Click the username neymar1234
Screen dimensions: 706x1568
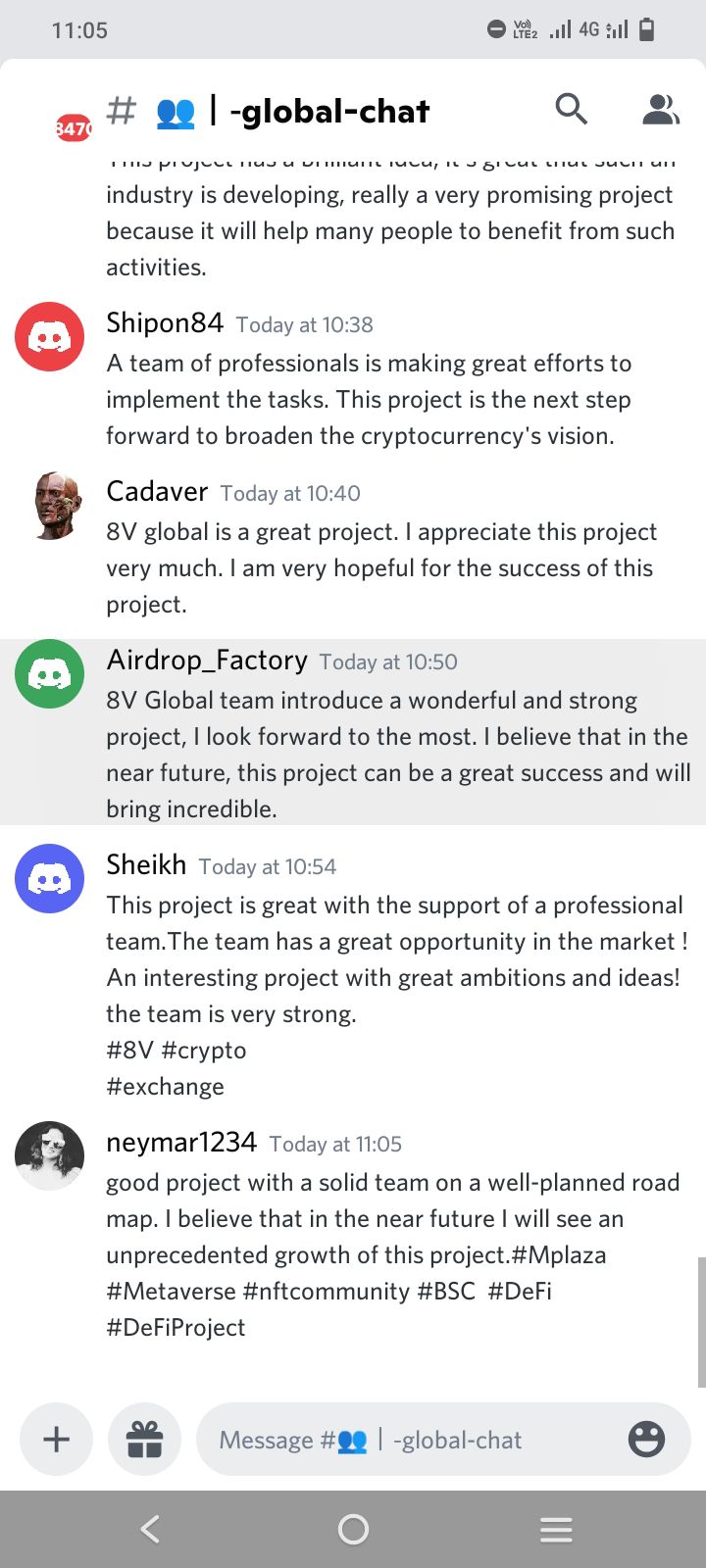[x=181, y=1143]
